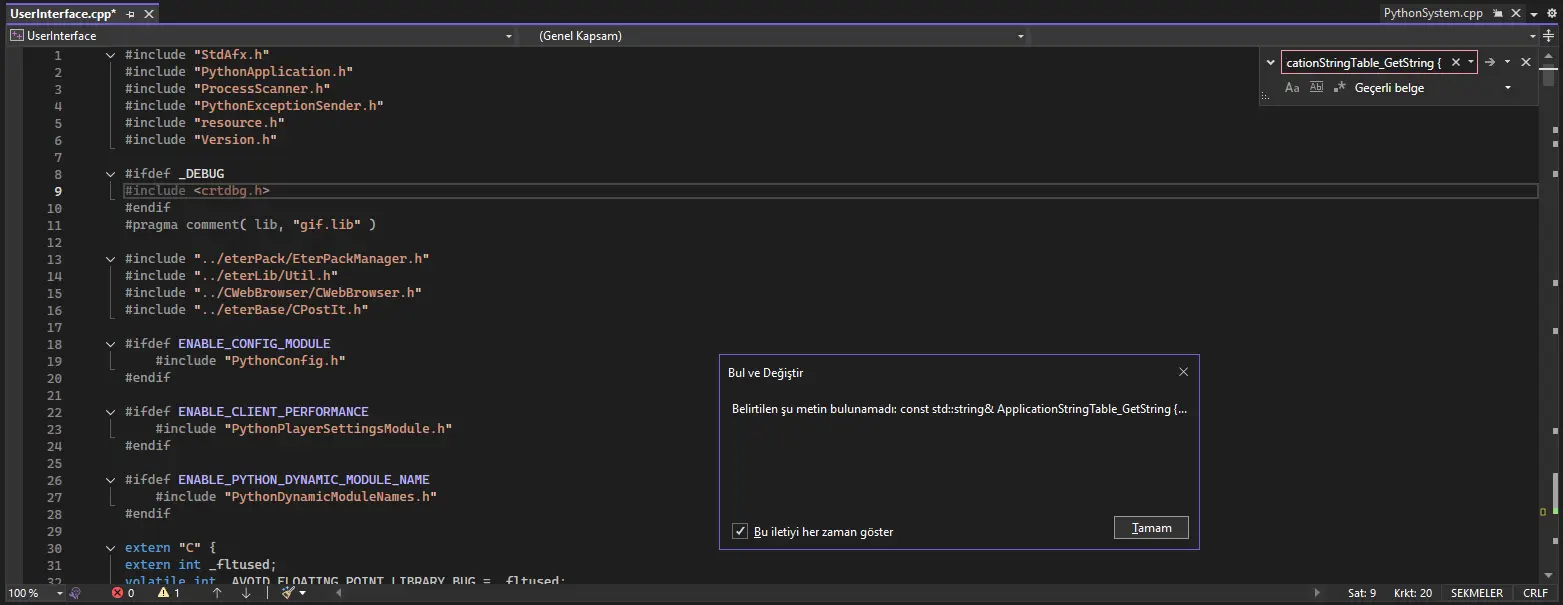Click the Tamam button in the dialog
The width and height of the screenshot is (1563, 605).
[1151, 528]
